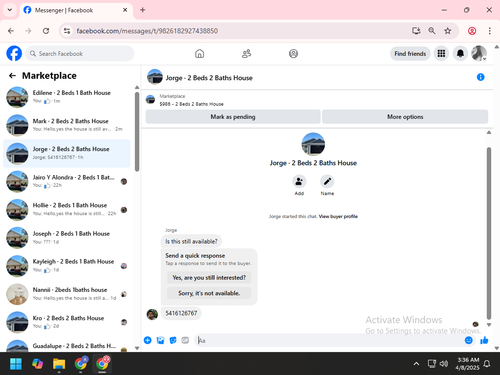Open the Friends icon in top navigation
Image resolution: width=500 pixels, height=375 pixels.
246,53
